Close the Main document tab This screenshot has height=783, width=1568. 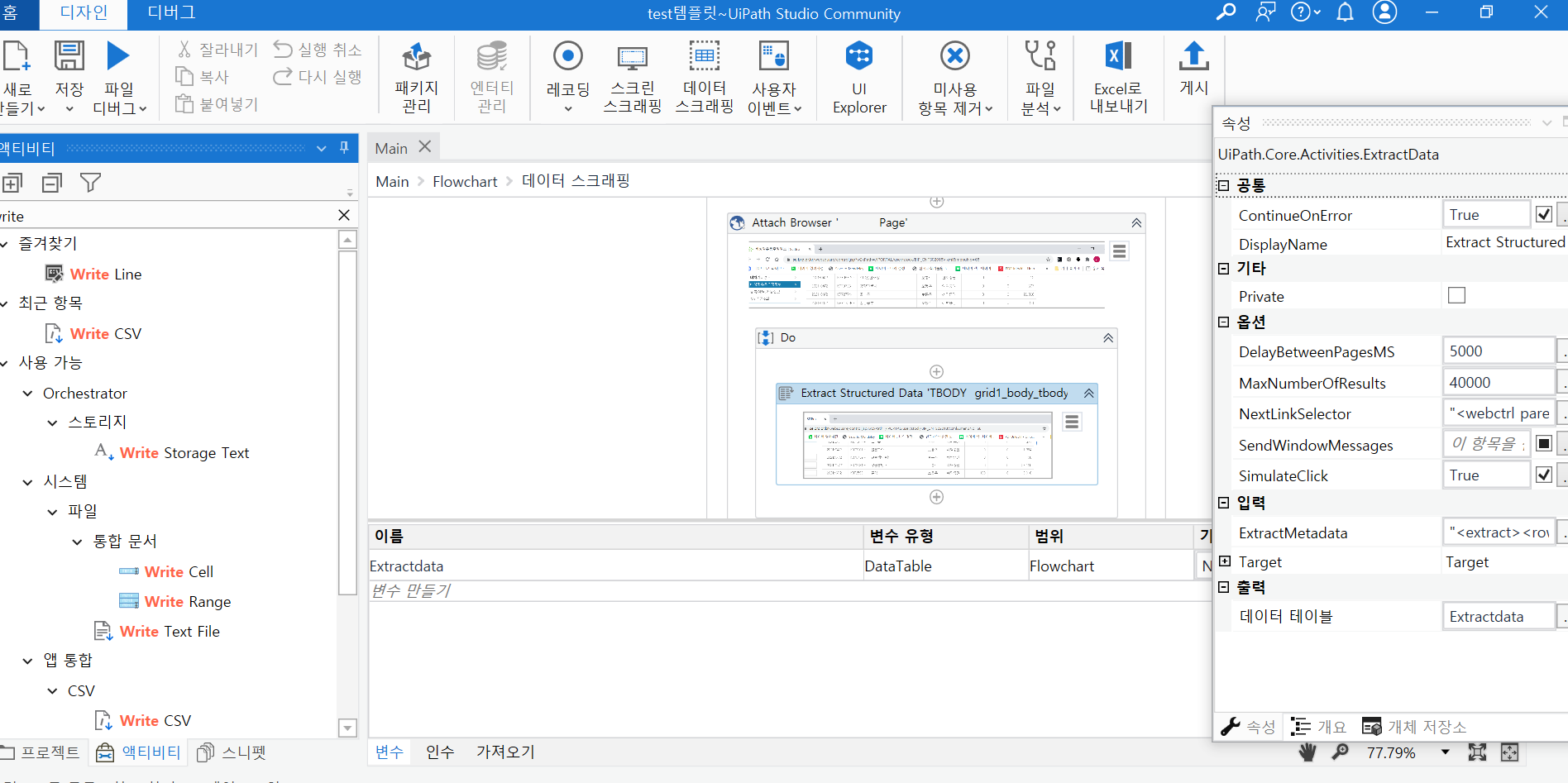pyautogui.click(x=425, y=146)
